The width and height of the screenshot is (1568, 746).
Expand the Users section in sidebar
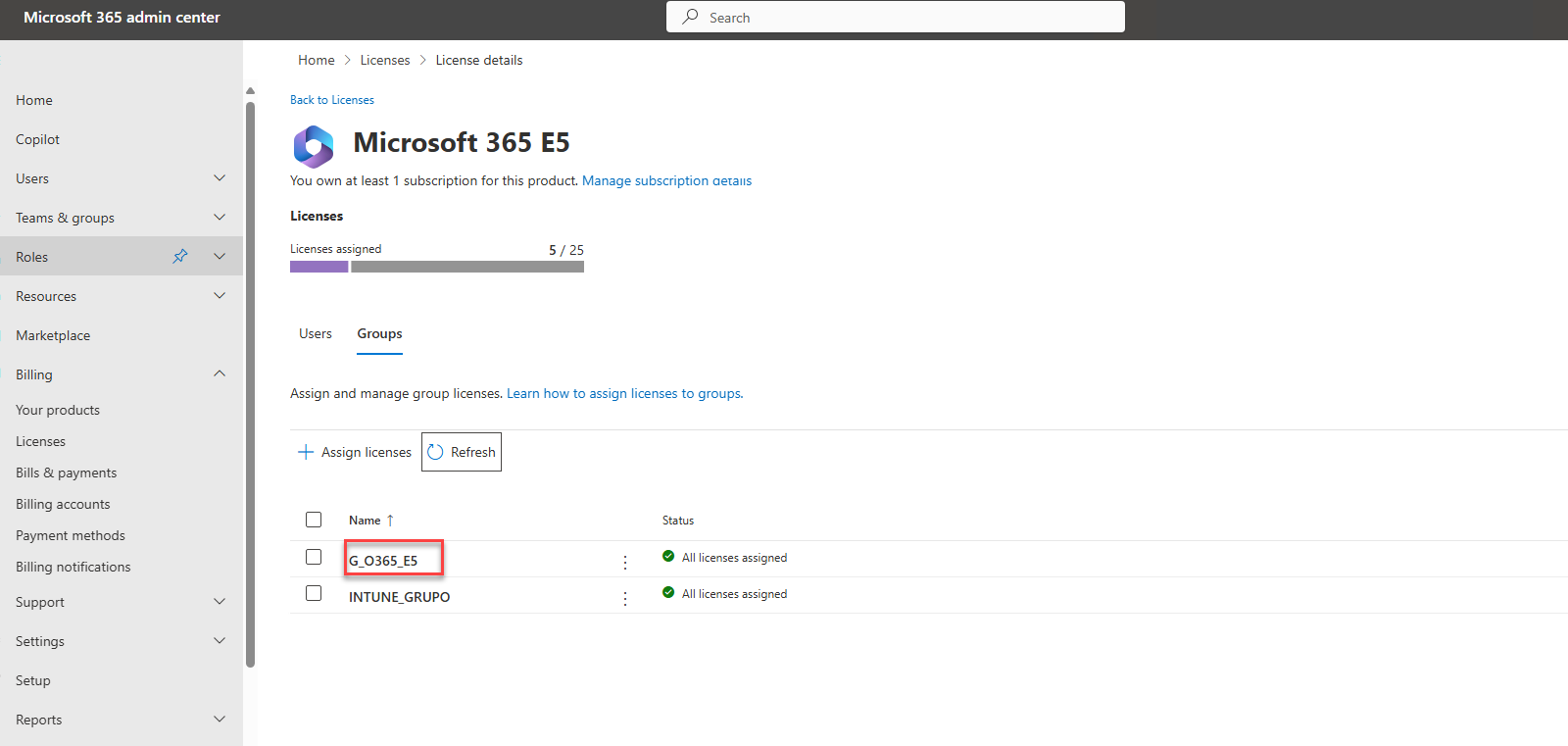click(220, 178)
